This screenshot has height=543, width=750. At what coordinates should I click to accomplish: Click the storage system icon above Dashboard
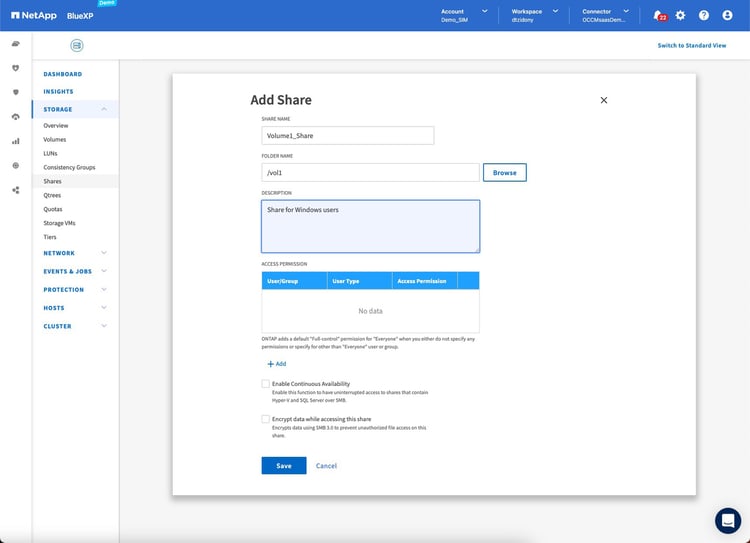pyautogui.click(x=77, y=46)
